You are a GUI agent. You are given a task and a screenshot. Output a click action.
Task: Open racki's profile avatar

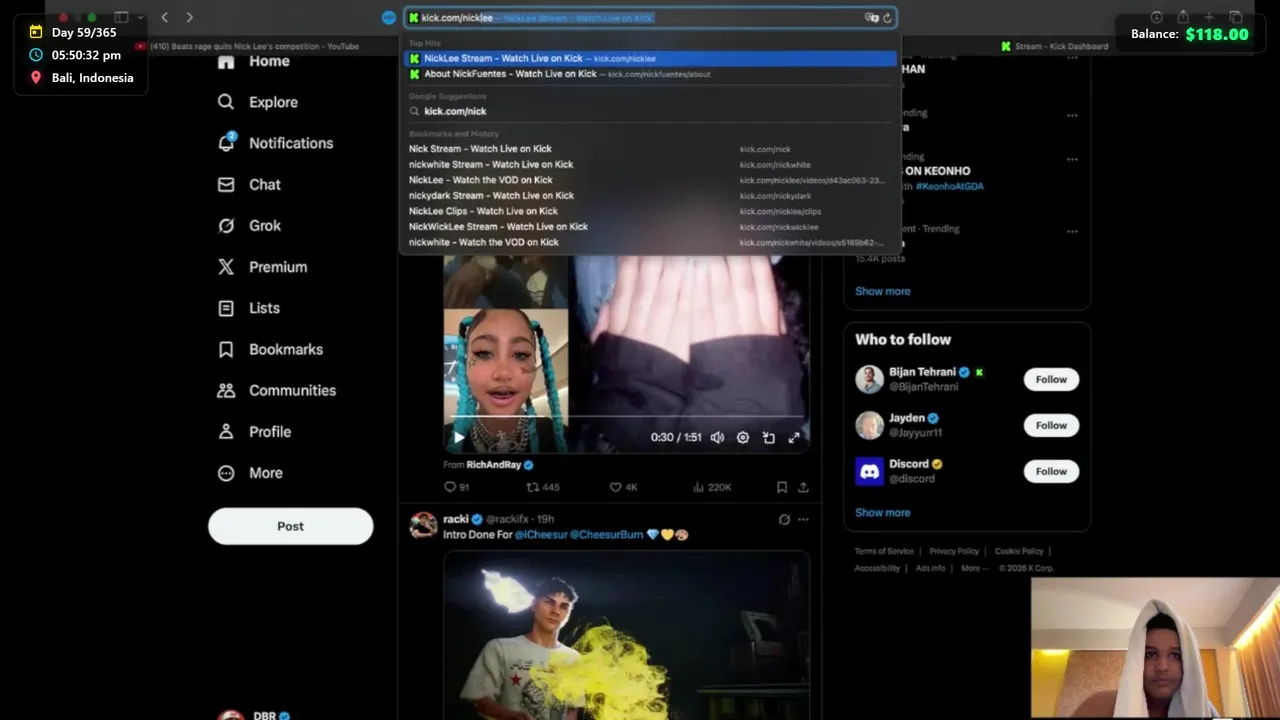click(x=423, y=525)
